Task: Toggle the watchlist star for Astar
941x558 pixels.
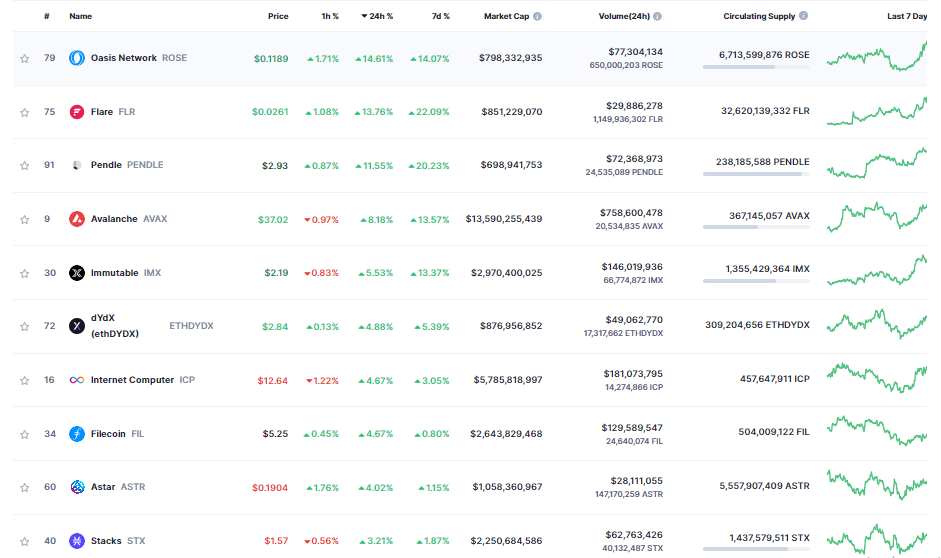Action: (24, 488)
